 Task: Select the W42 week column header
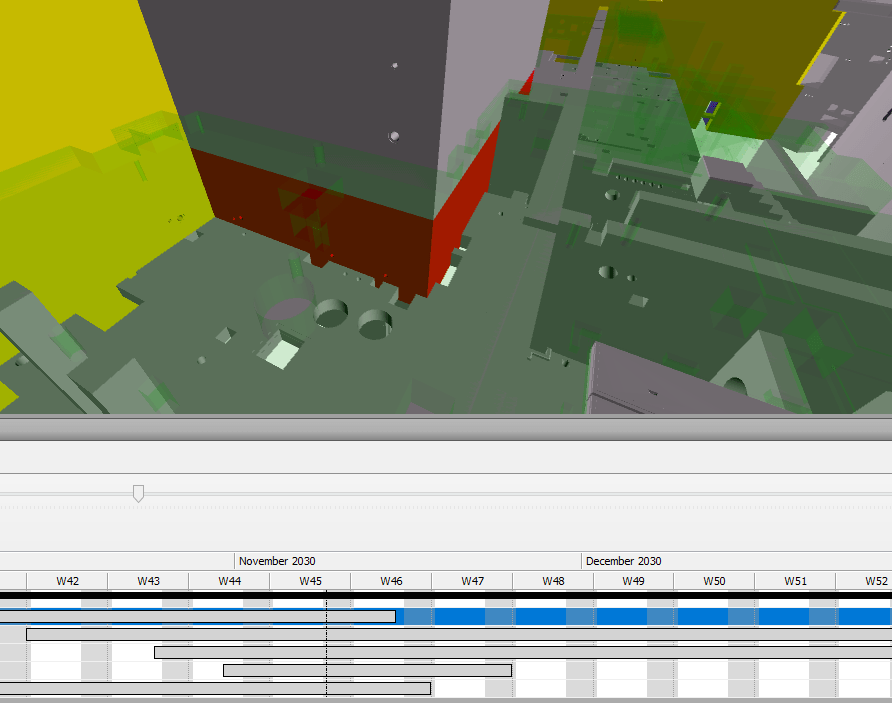coord(67,581)
